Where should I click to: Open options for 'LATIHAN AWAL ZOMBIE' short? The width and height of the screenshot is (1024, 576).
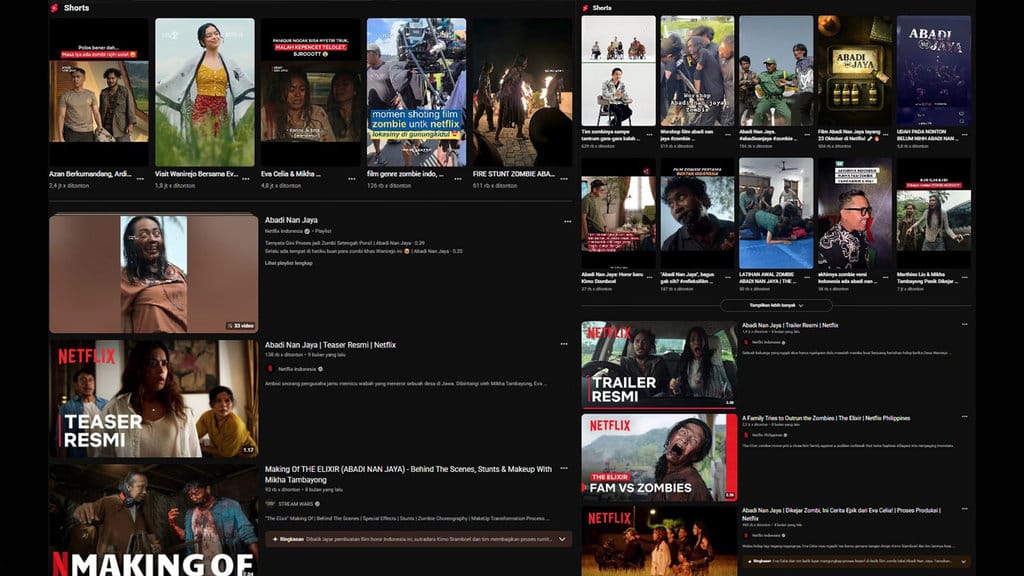(807, 278)
